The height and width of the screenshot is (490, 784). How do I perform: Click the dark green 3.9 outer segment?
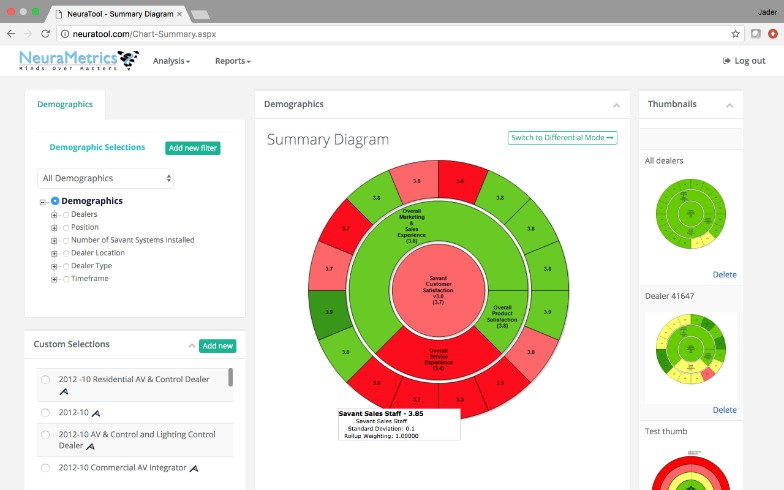tap(329, 312)
